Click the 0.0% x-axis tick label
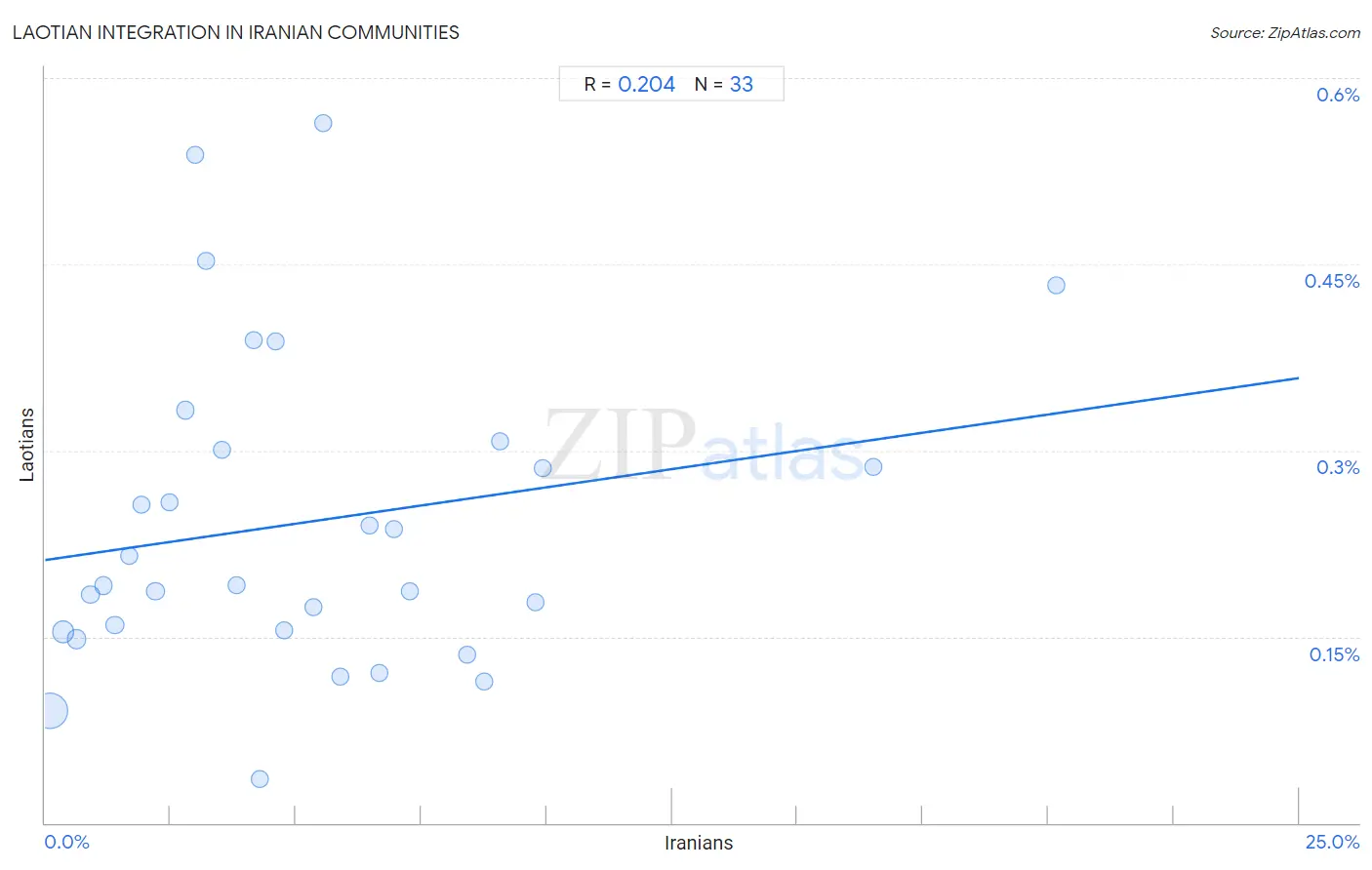 [67, 842]
